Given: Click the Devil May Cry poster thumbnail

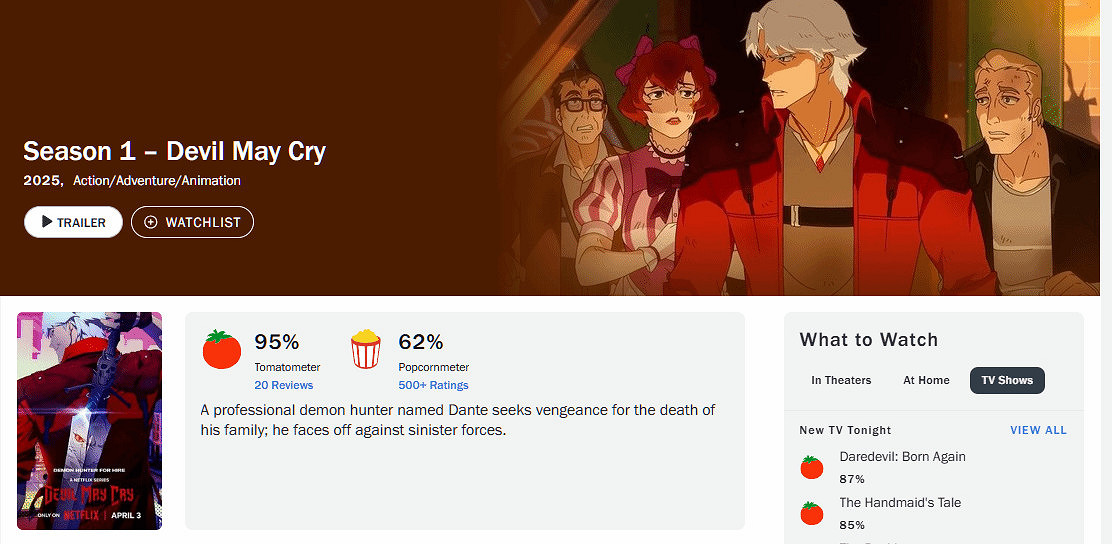Looking at the screenshot, I should click(89, 420).
